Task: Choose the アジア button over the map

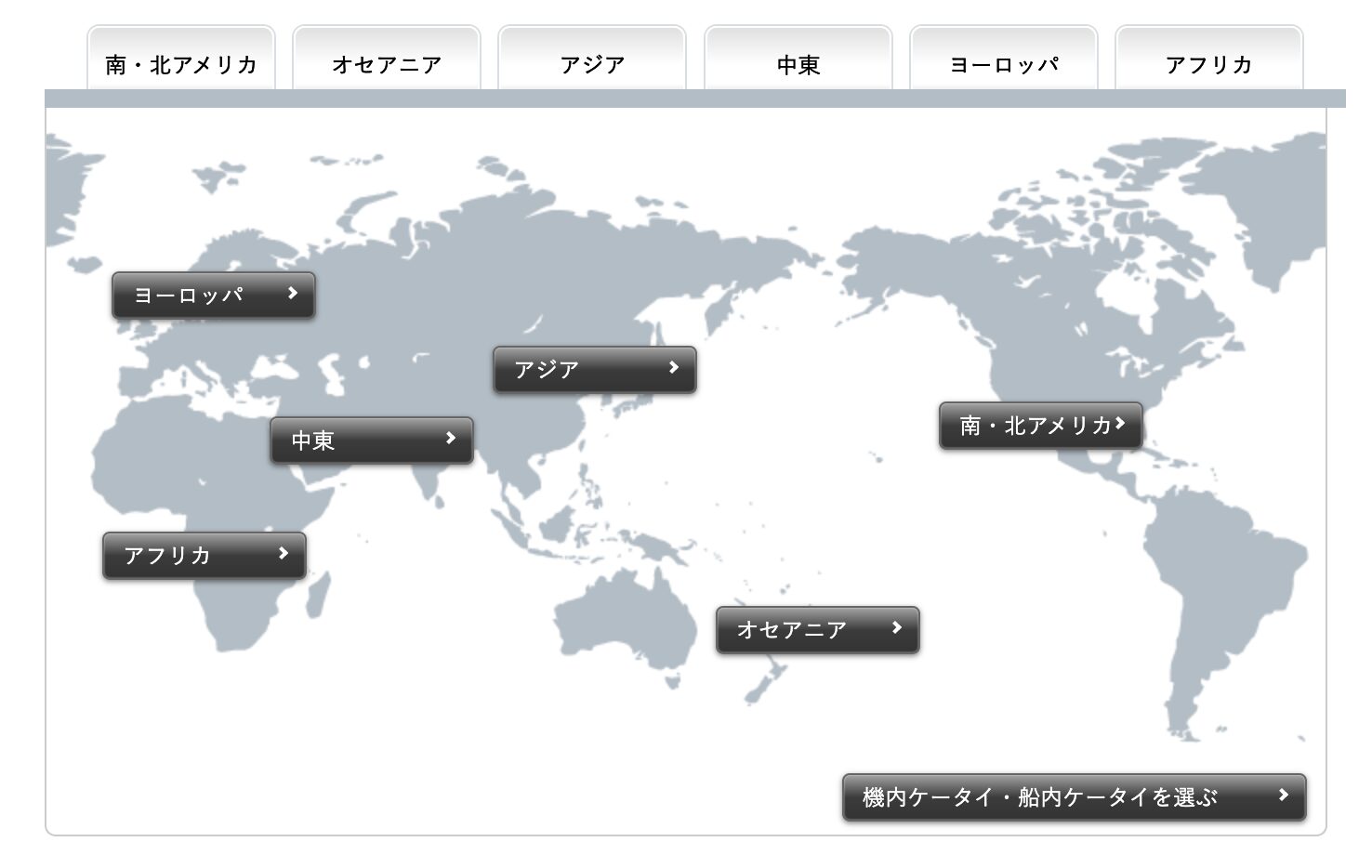Action: point(576,370)
